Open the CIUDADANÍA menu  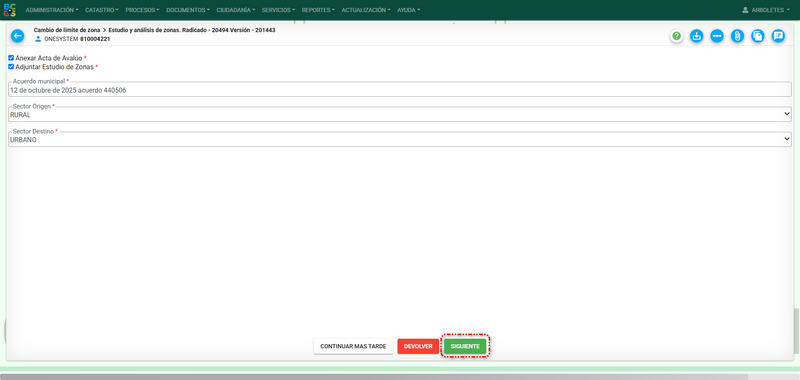tap(236, 10)
